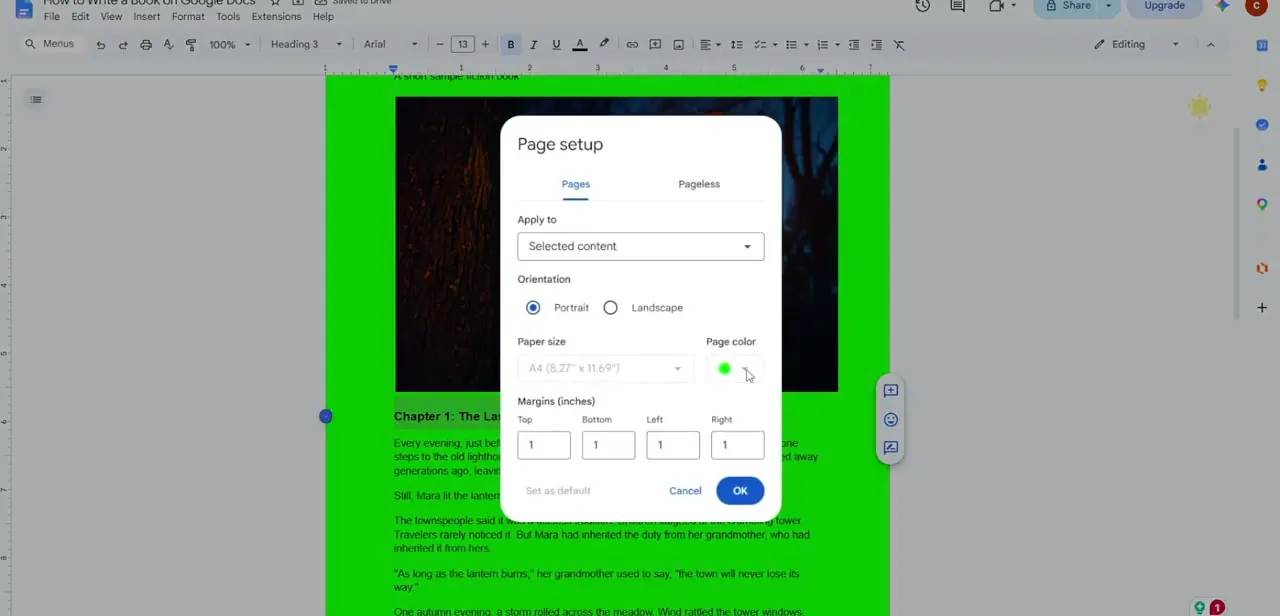This screenshot has width=1280, height=616.
Task: Increase font size with plus button
Action: (485, 44)
